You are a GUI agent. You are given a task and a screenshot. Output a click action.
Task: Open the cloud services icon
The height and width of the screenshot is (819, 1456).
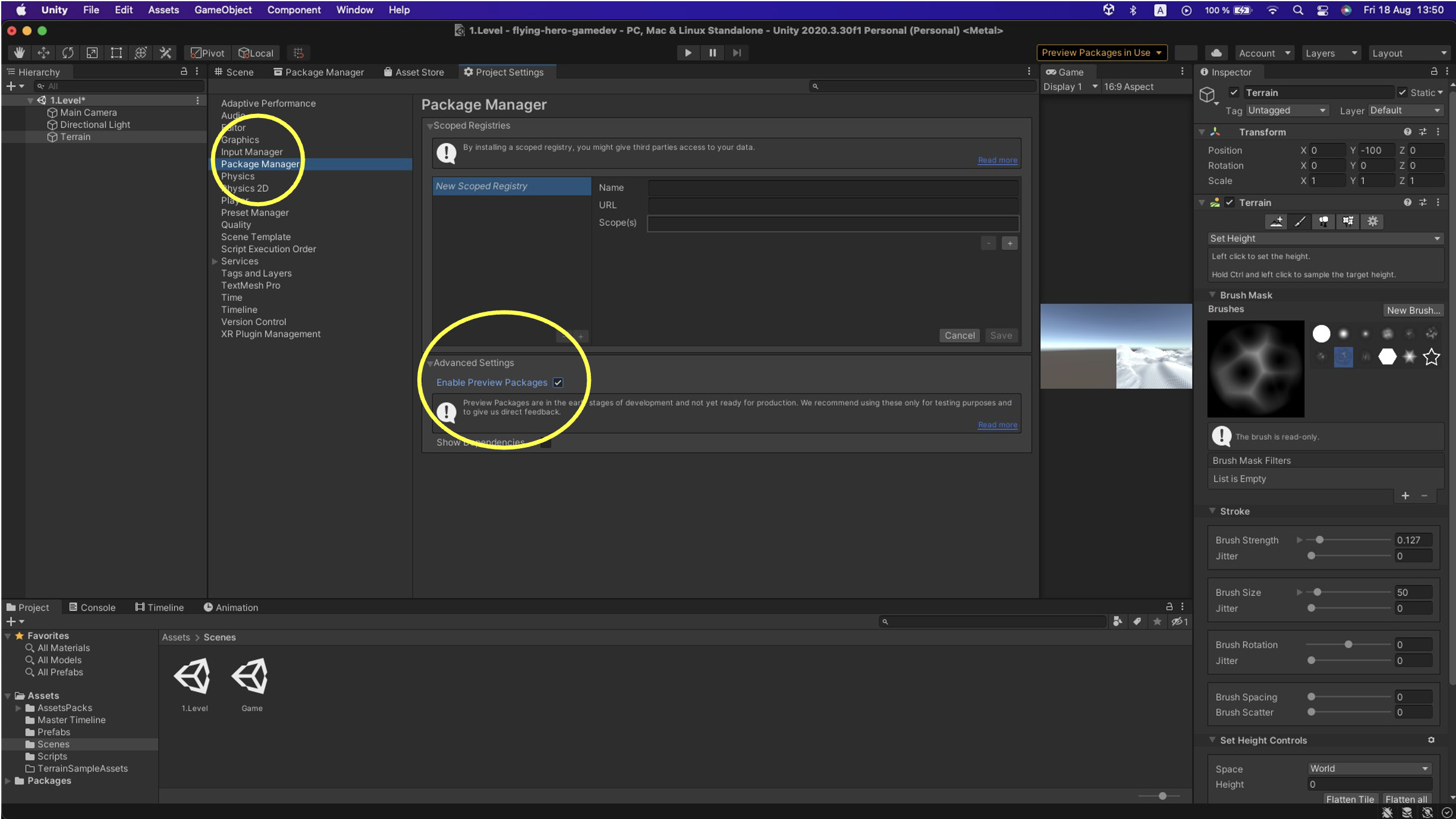(1216, 53)
